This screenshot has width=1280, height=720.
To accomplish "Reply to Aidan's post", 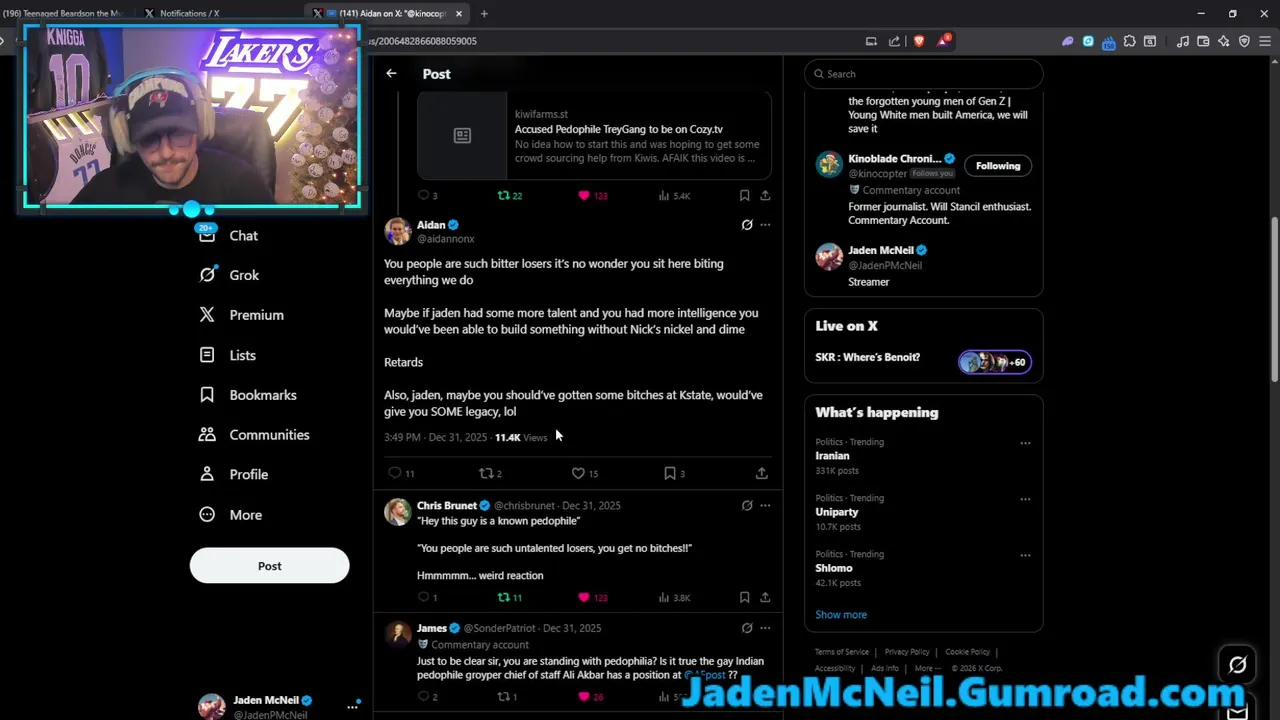I will point(395,473).
